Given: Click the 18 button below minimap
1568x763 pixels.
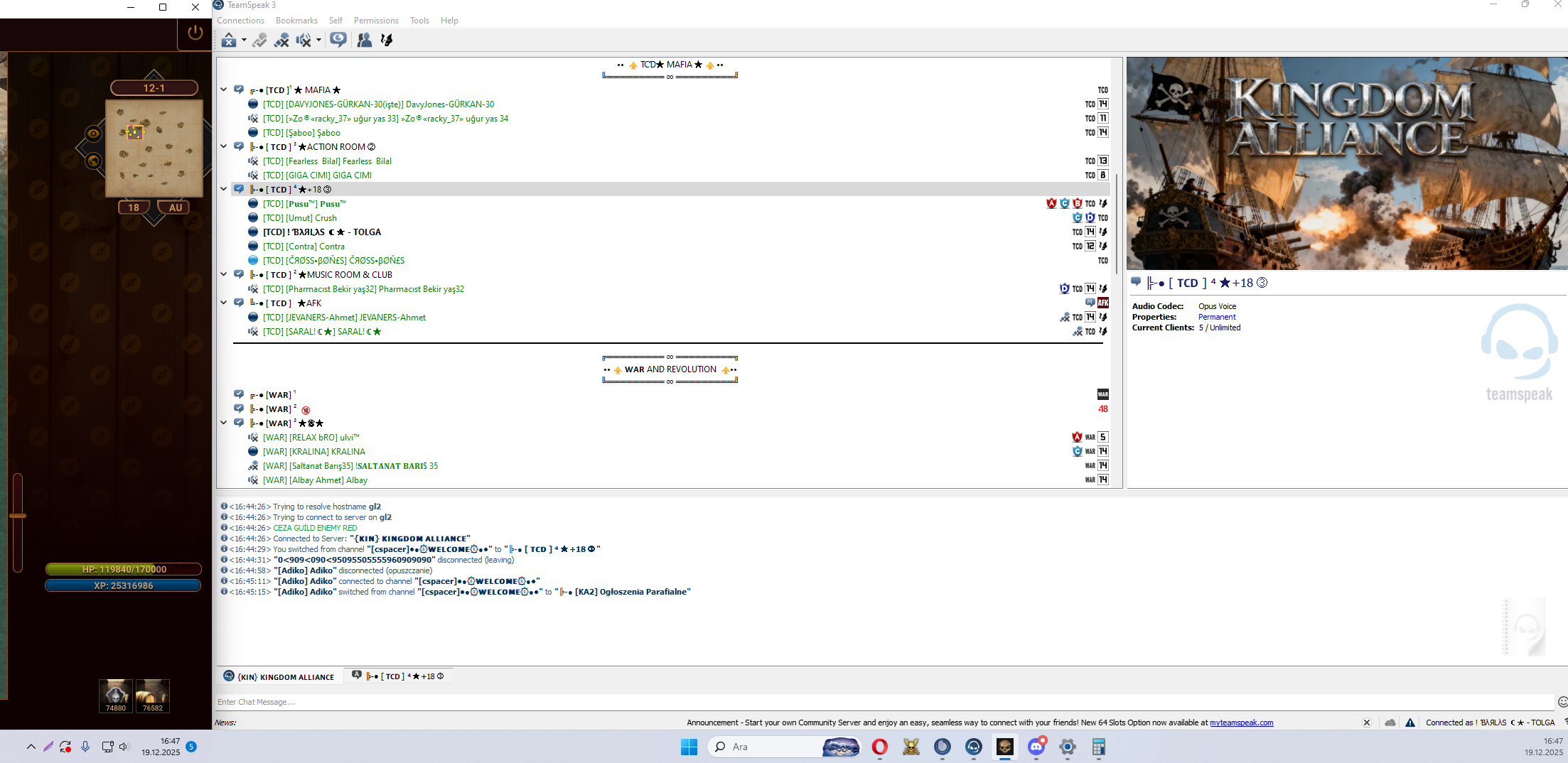Looking at the screenshot, I should [134, 207].
